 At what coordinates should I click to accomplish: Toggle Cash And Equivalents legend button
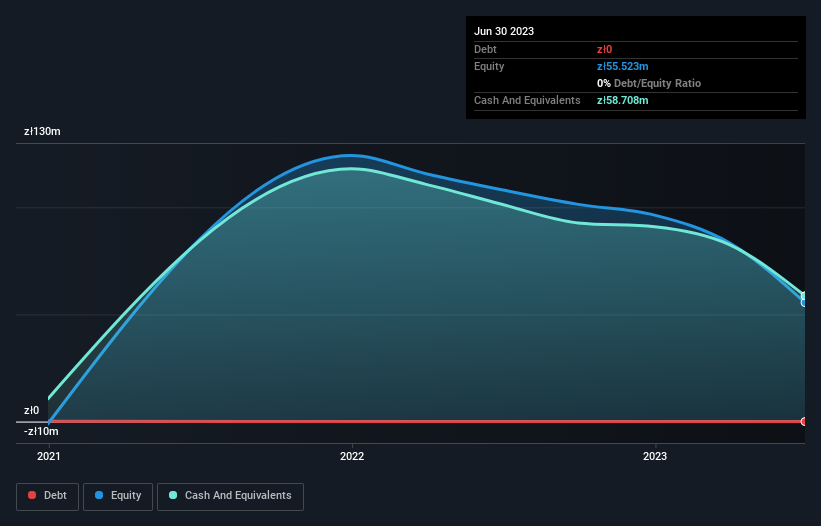pos(230,496)
